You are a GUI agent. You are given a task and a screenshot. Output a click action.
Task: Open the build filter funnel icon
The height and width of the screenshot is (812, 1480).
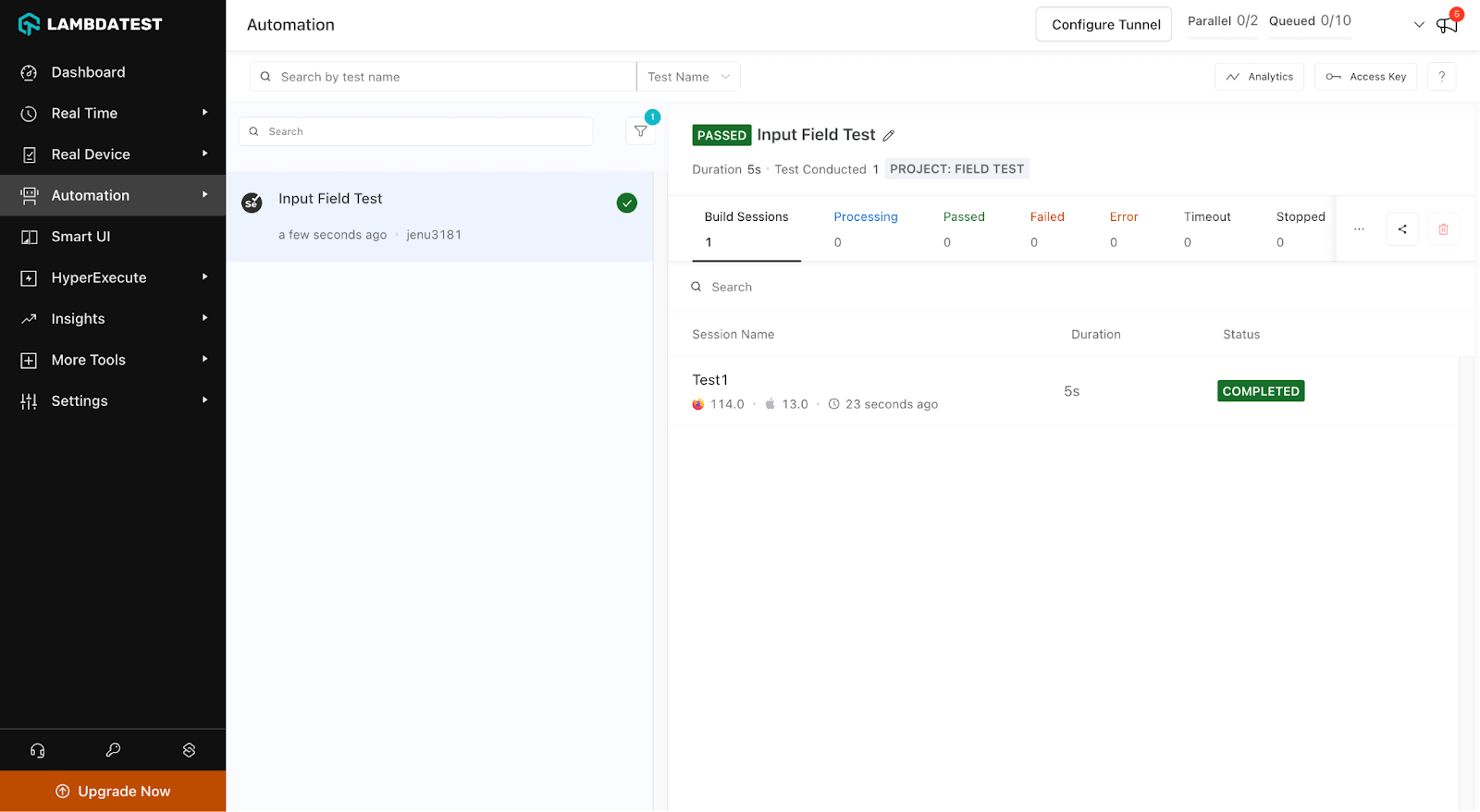(x=641, y=131)
